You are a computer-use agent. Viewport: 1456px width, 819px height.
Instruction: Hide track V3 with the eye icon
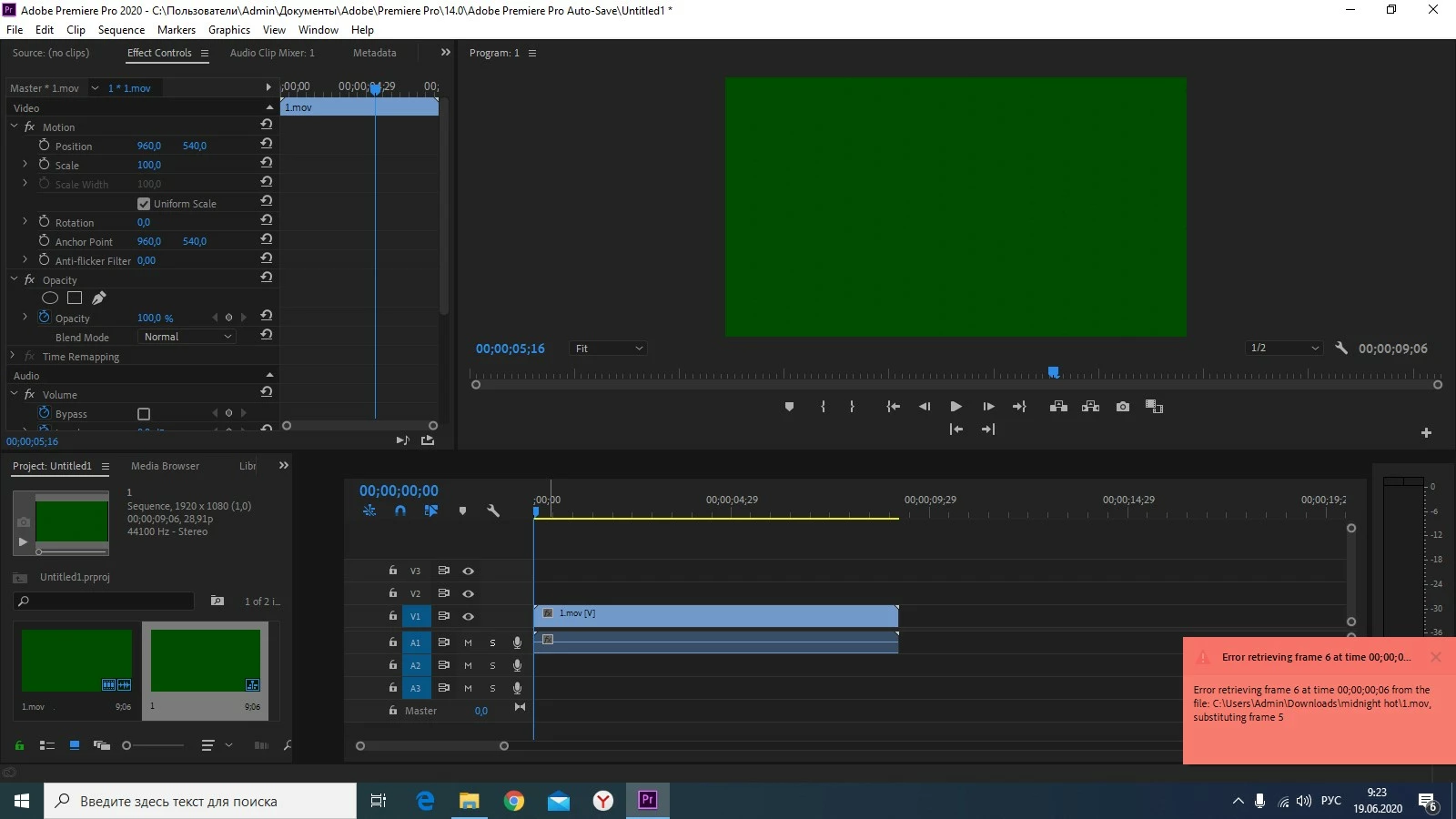[468, 571]
